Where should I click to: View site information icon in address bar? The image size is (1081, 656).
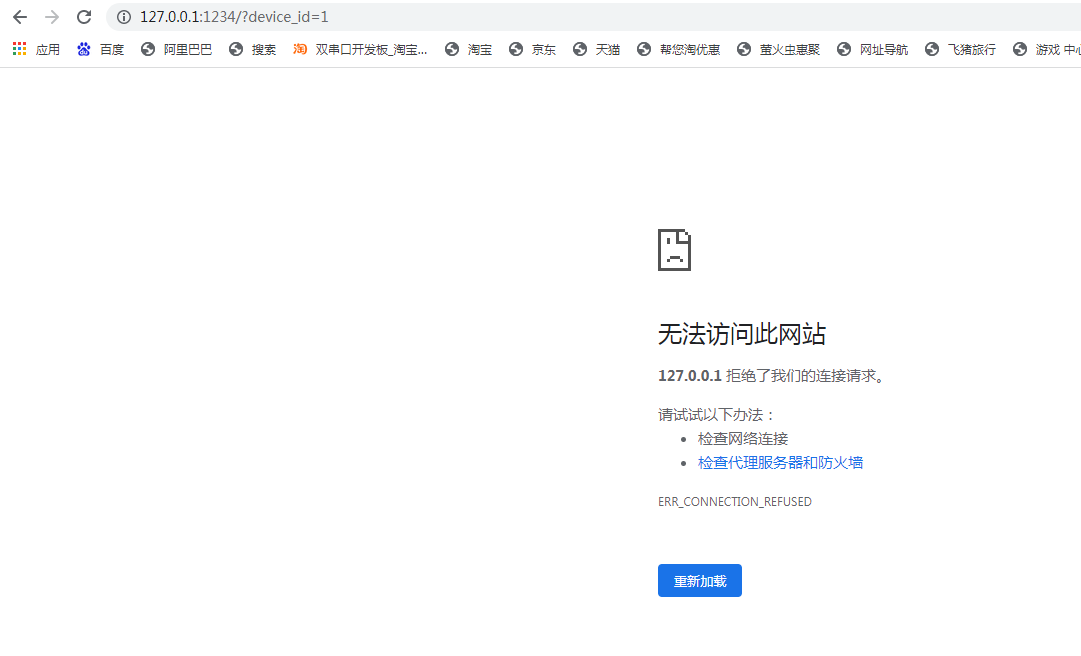tap(124, 17)
